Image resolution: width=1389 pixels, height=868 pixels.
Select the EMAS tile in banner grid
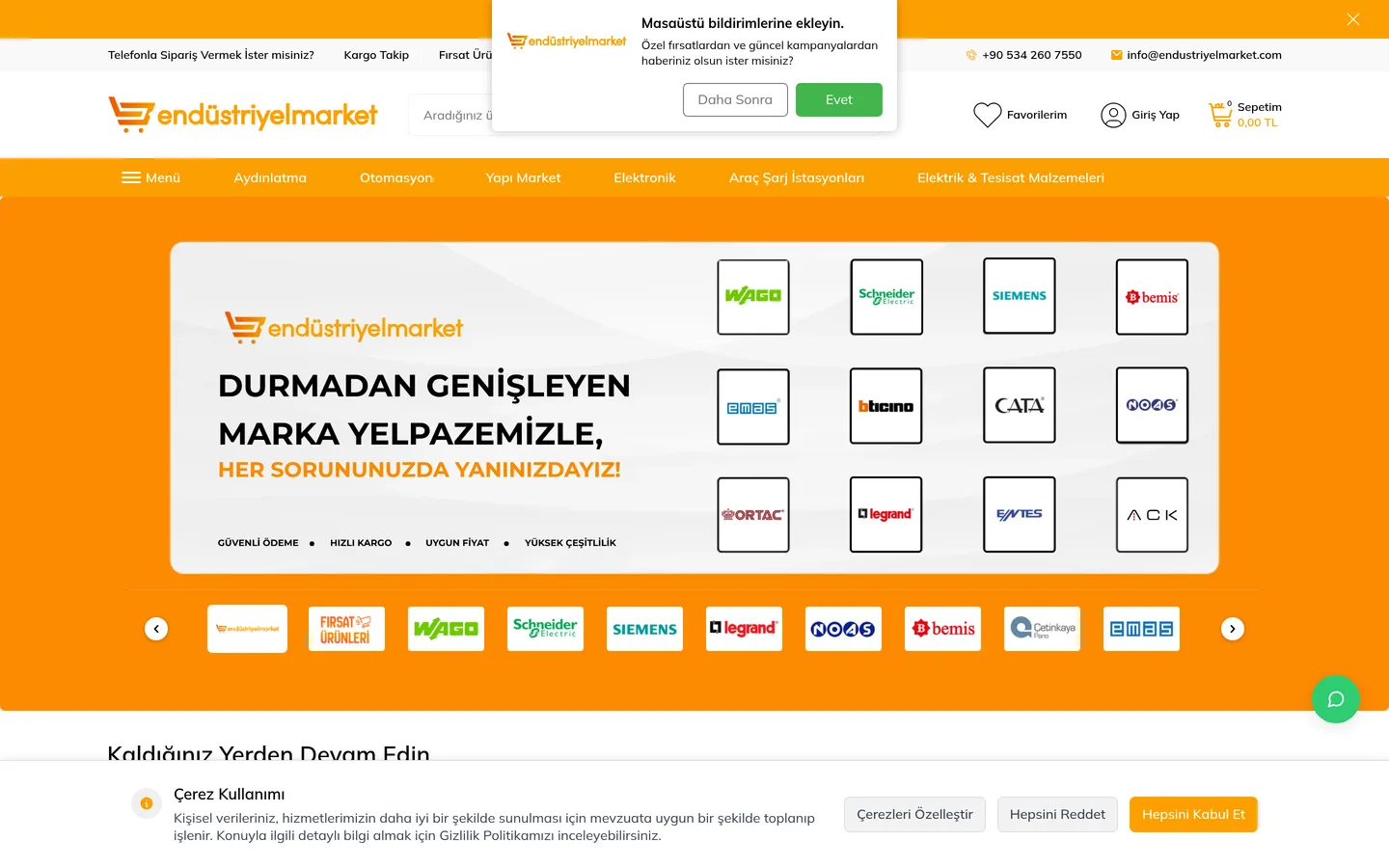click(753, 407)
